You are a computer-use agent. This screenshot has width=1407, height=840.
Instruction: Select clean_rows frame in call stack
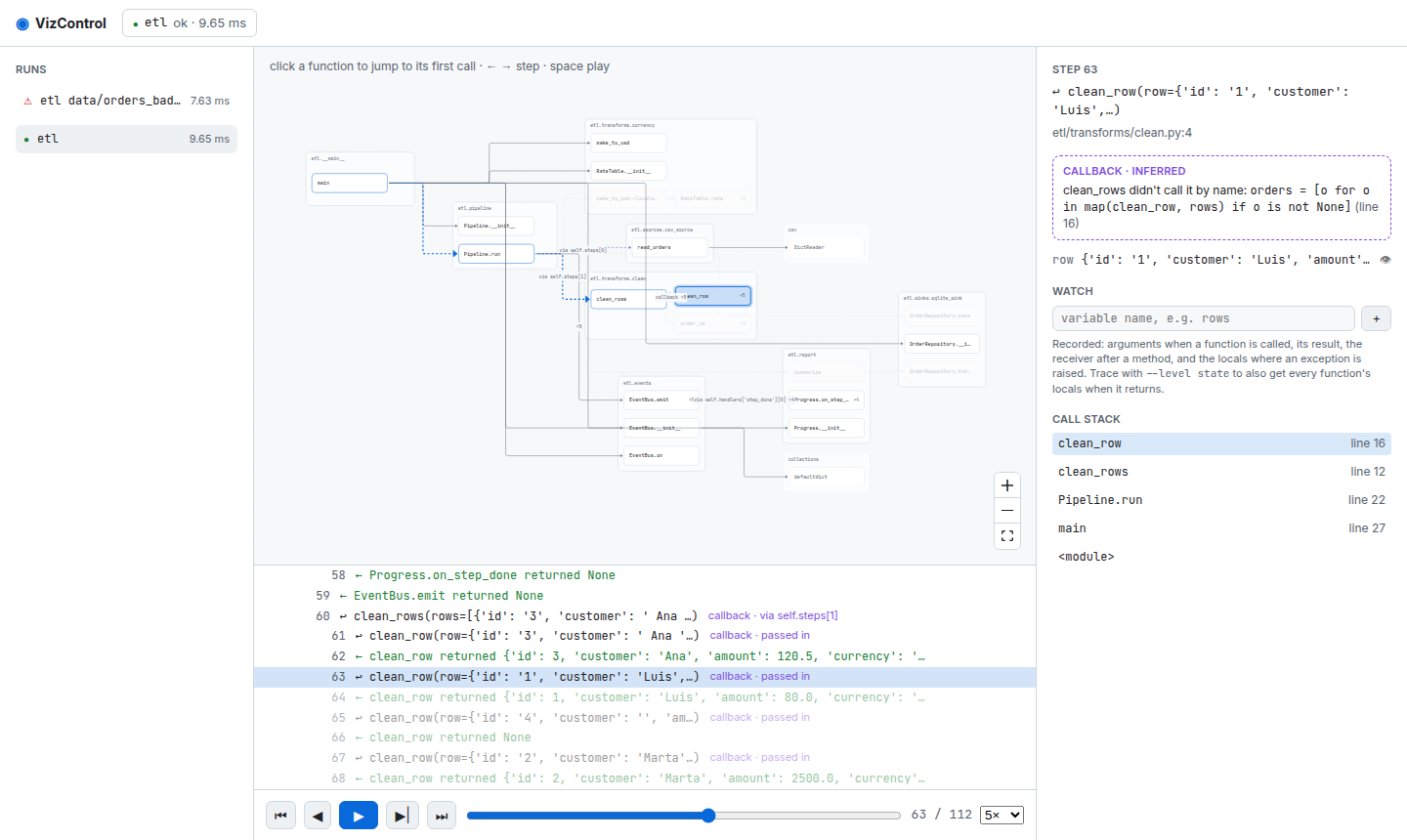tap(1221, 472)
